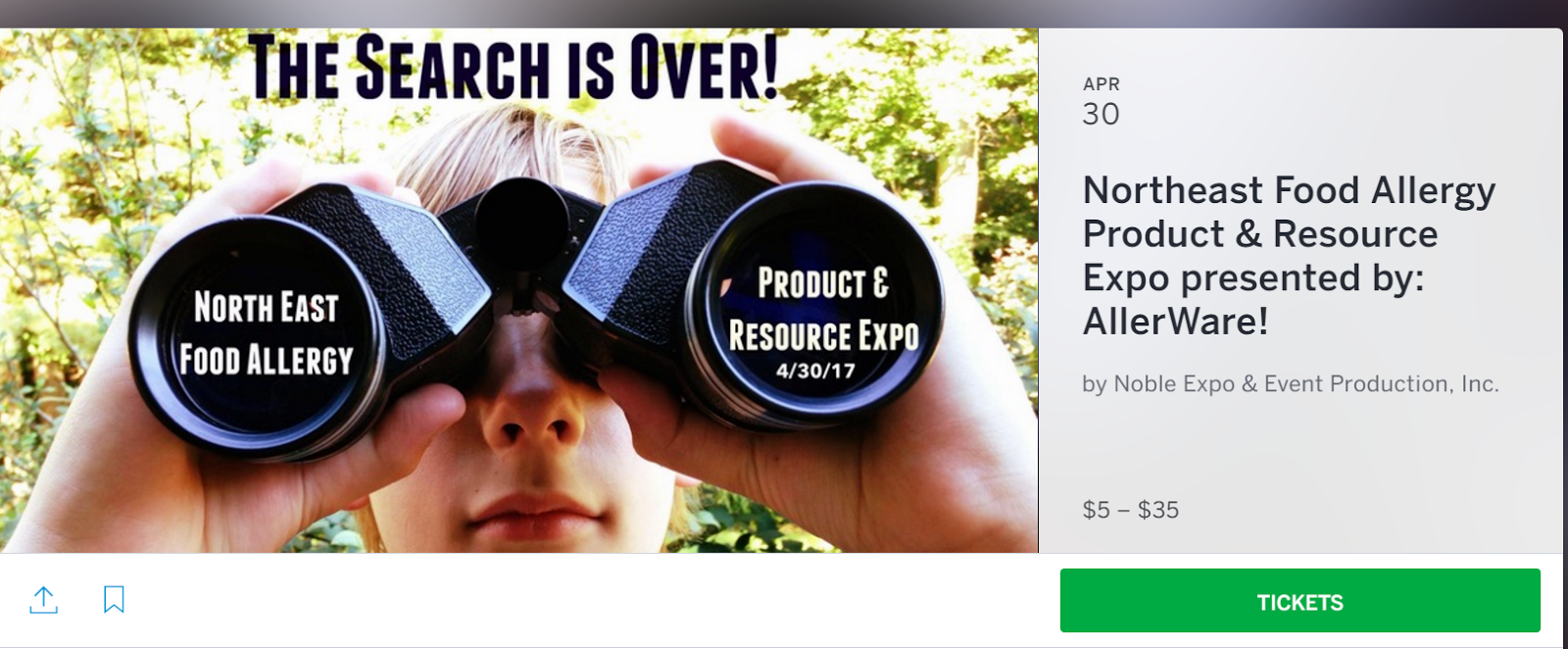The height and width of the screenshot is (649, 1568).
Task: Click "Expo presented by:" line of the title
Action: coord(1252,278)
